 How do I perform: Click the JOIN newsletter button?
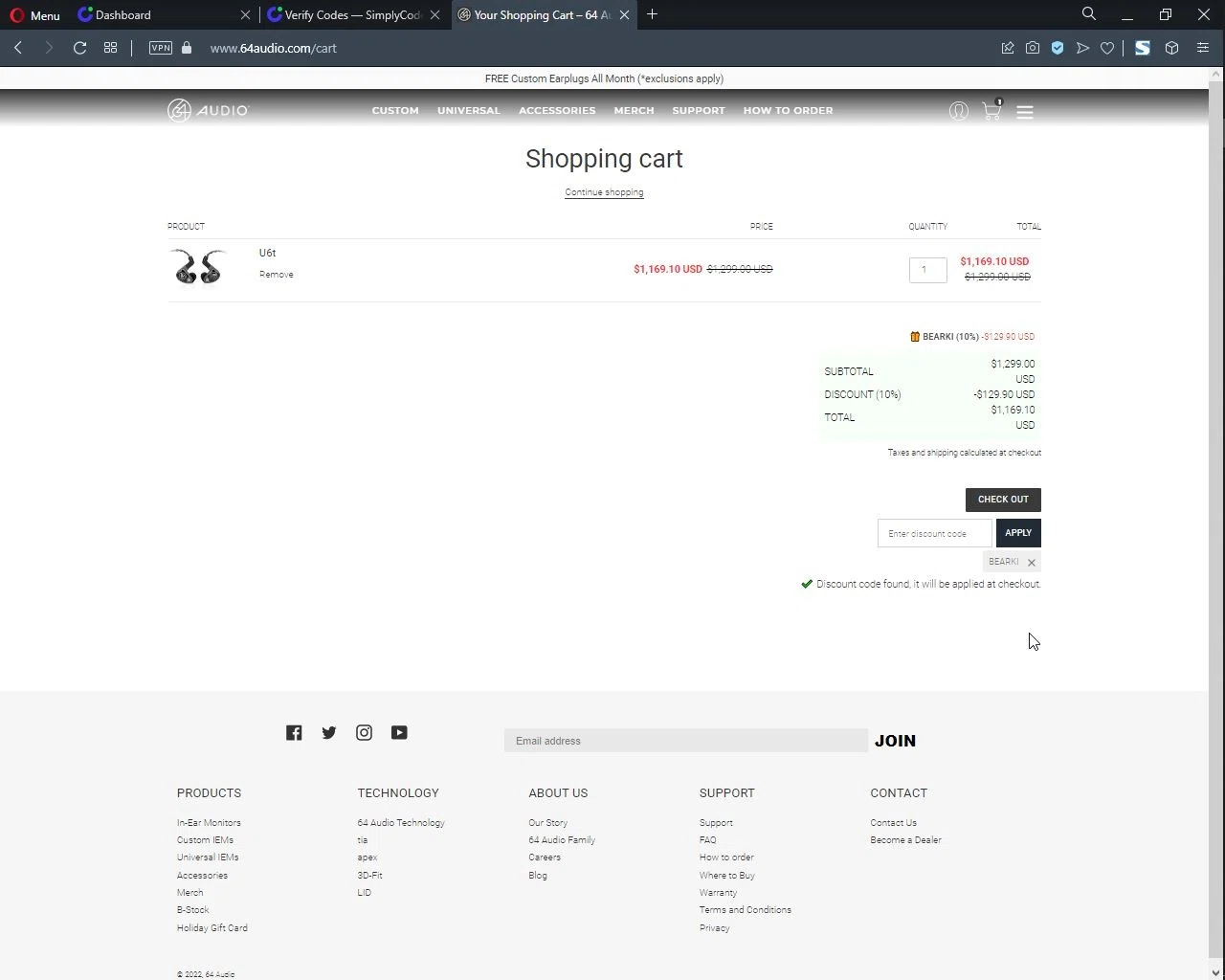point(895,741)
